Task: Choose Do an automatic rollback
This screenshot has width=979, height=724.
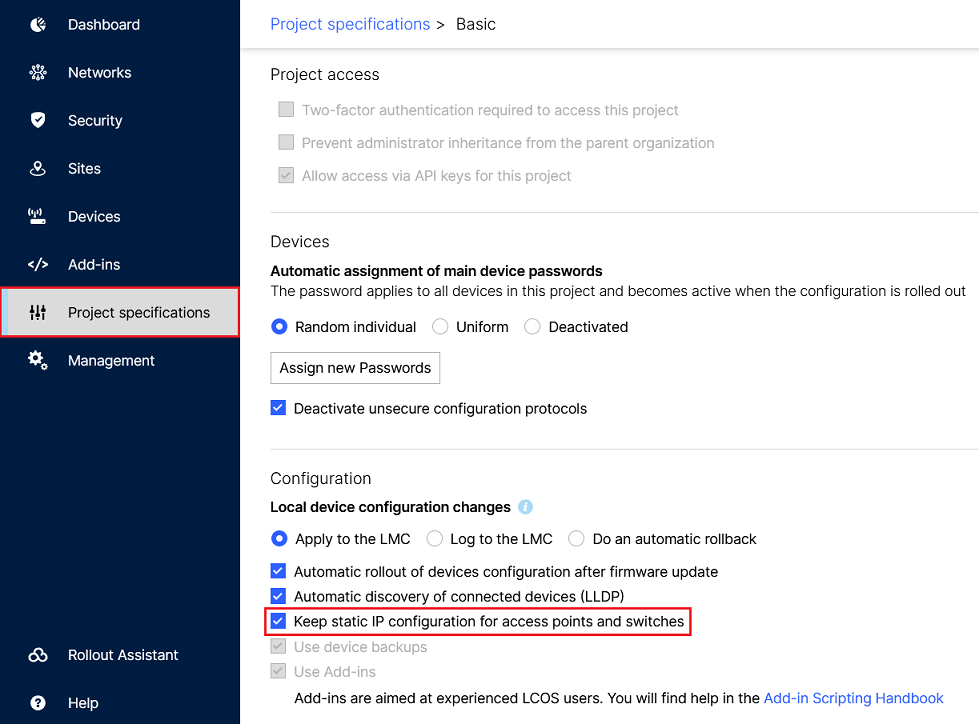Action: pos(576,538)
